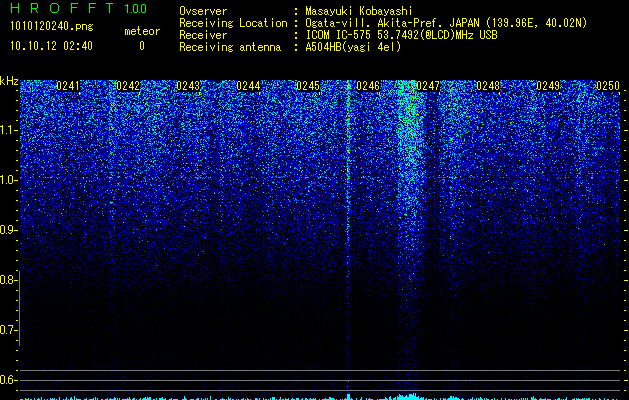This screenshot has width=629, height=400.
Task: Click the 0.9 kHz axis label
Action: point(8,230)
